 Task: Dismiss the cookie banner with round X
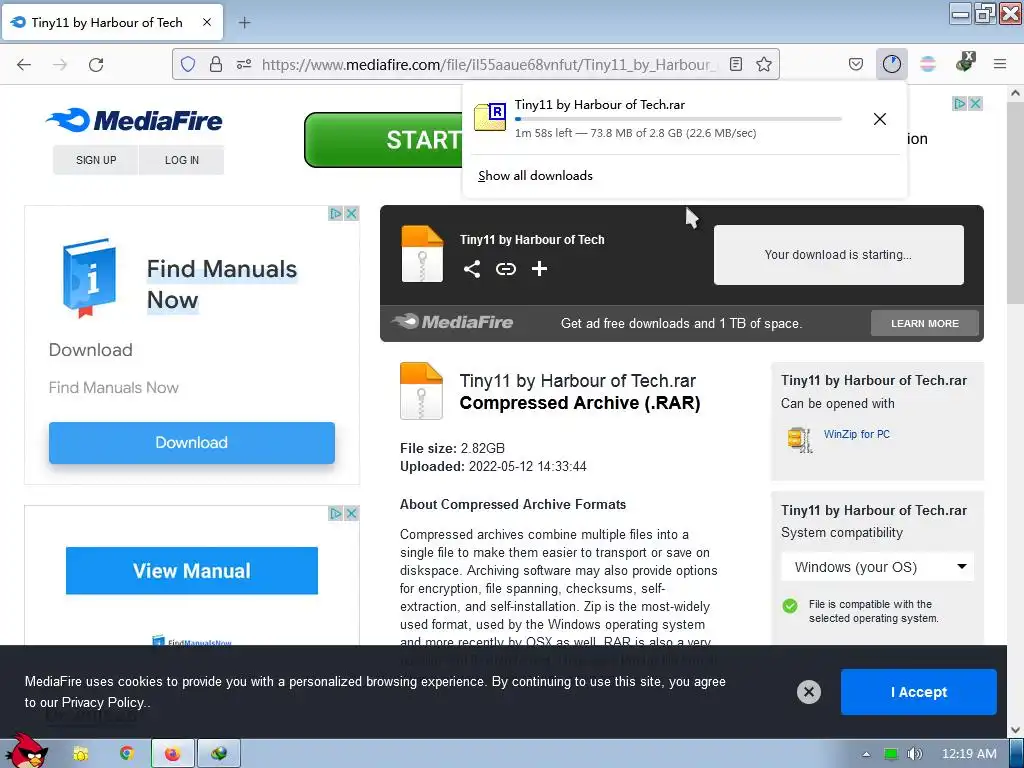[x=808, y=692]
